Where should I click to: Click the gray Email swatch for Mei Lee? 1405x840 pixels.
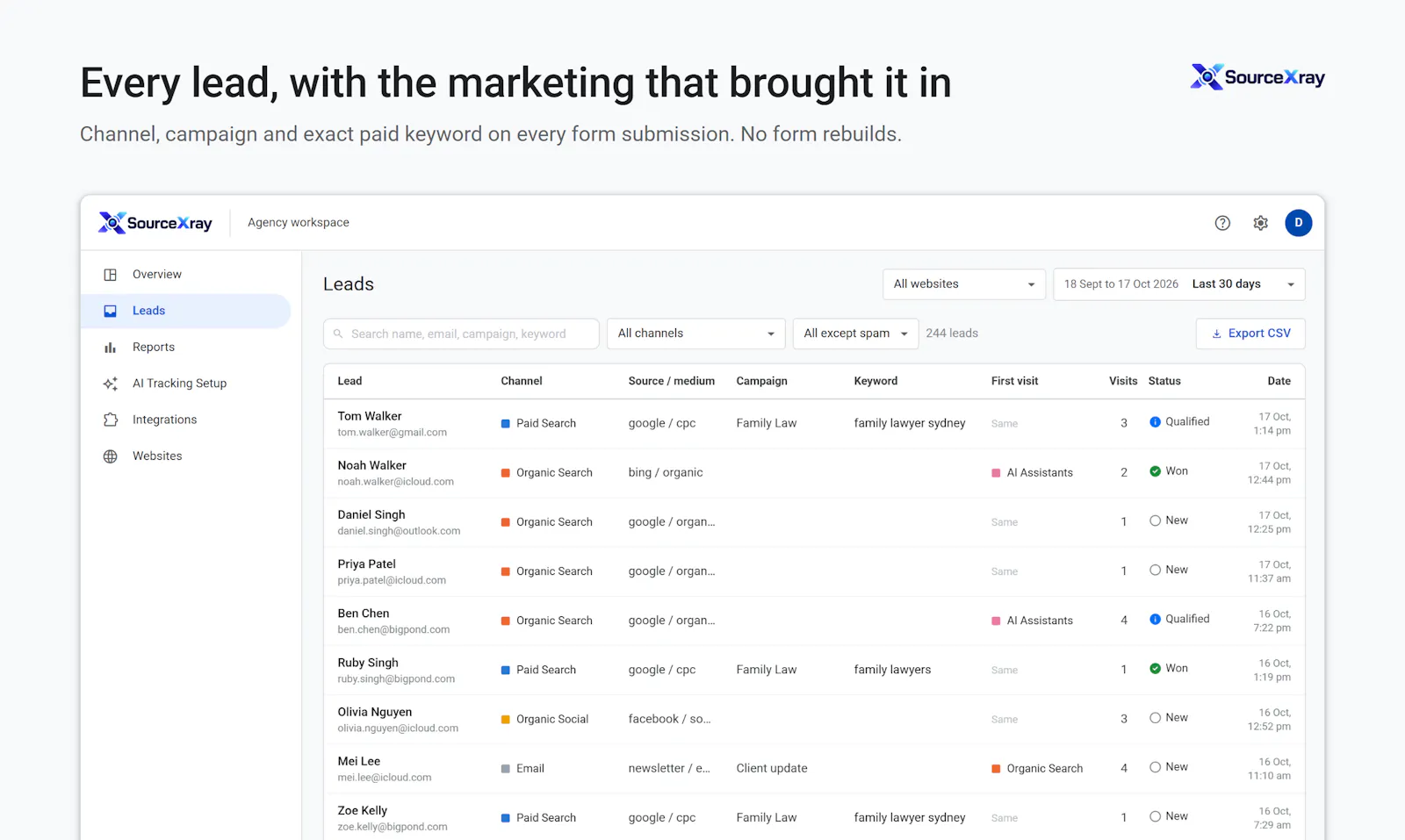(506, 769)
